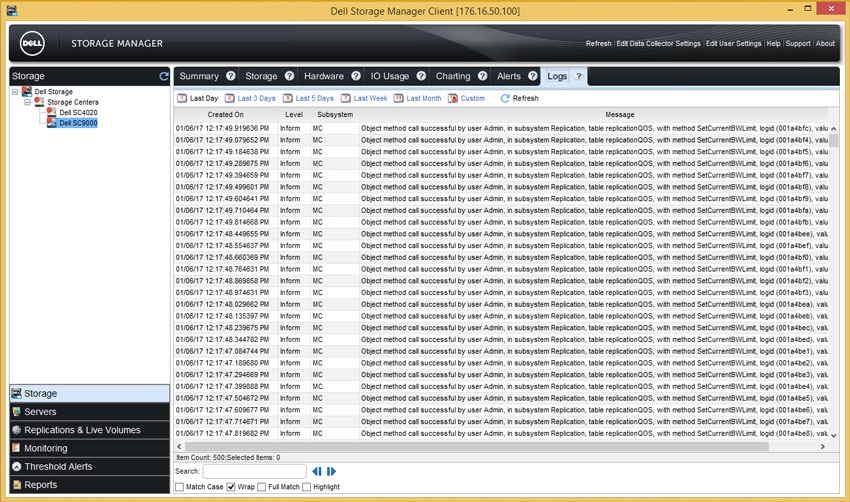
Task: Sort by the Message column header
Action: (620, 115)
